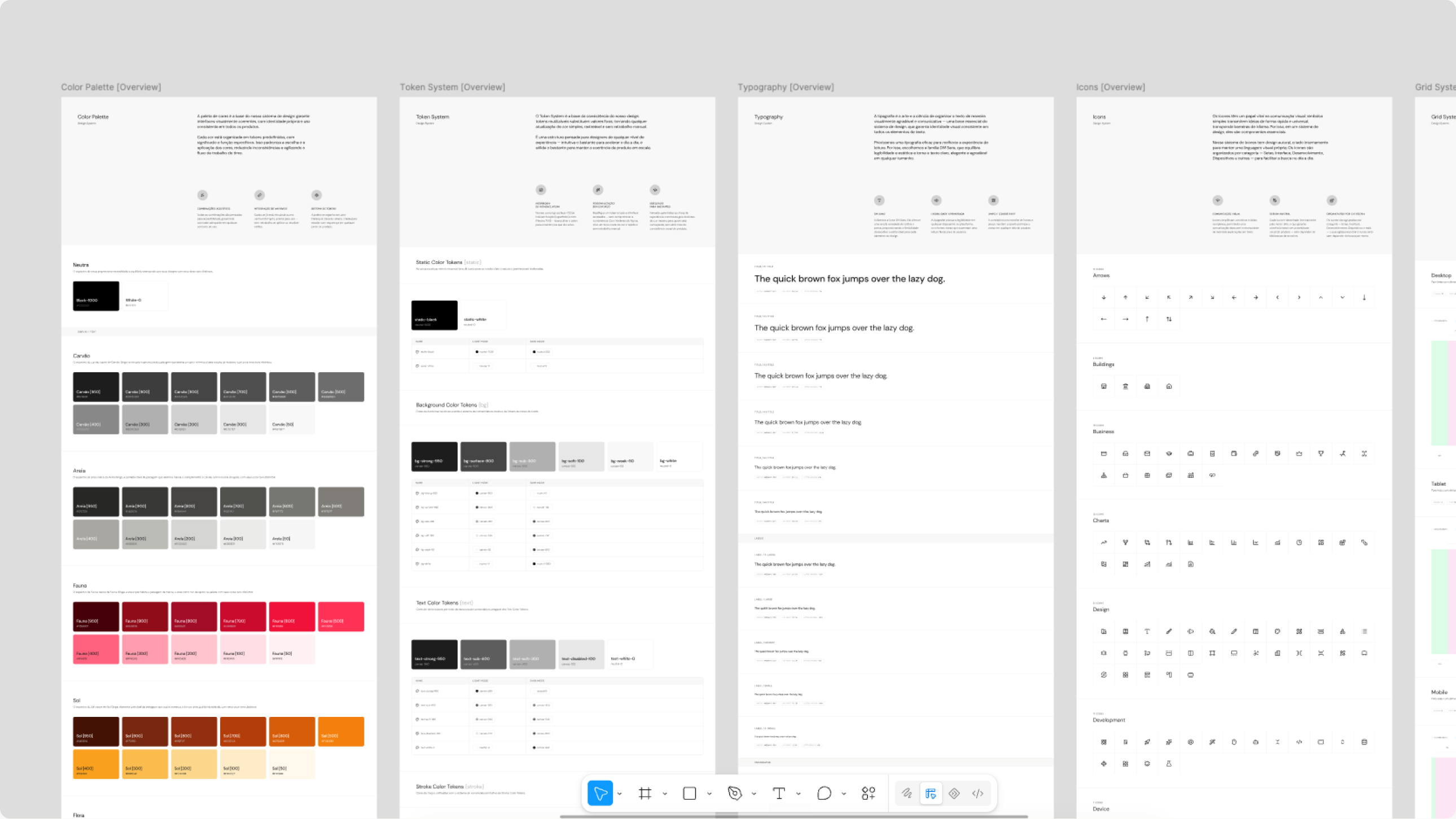Click the largest quick brown fox sample sentence

tap(849, 279)
